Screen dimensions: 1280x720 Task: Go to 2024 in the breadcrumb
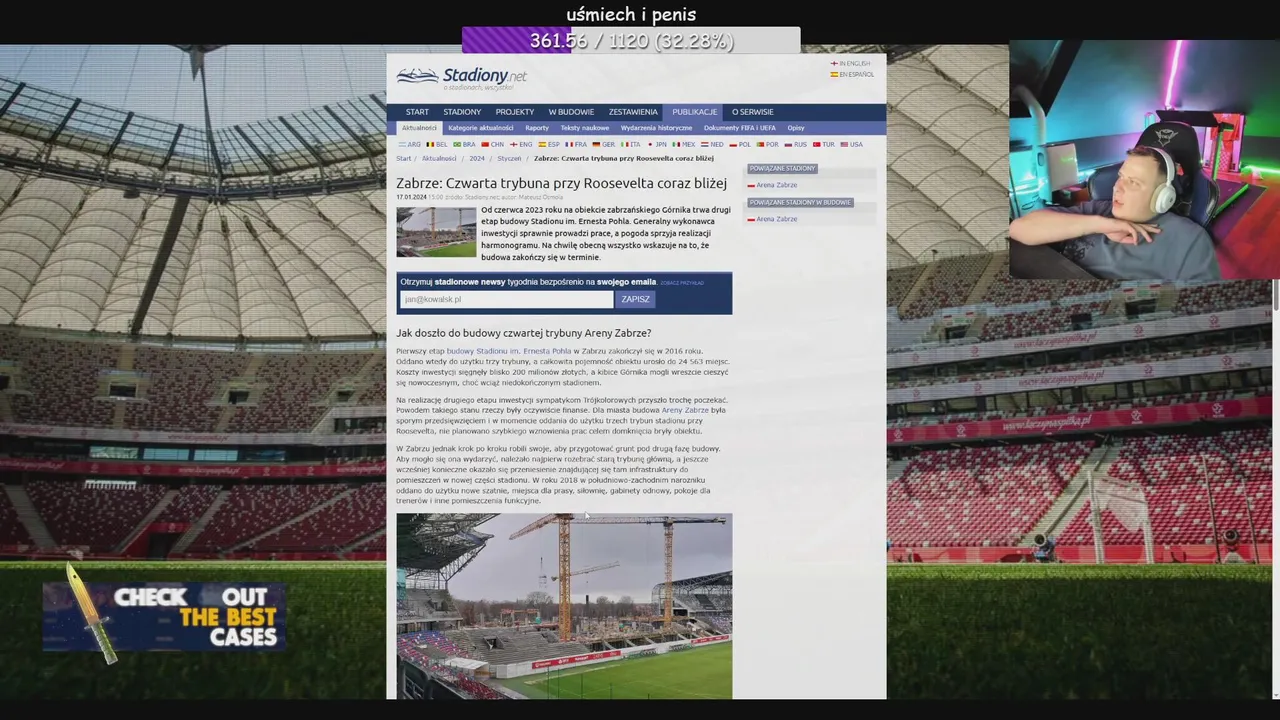click(477, 158)
